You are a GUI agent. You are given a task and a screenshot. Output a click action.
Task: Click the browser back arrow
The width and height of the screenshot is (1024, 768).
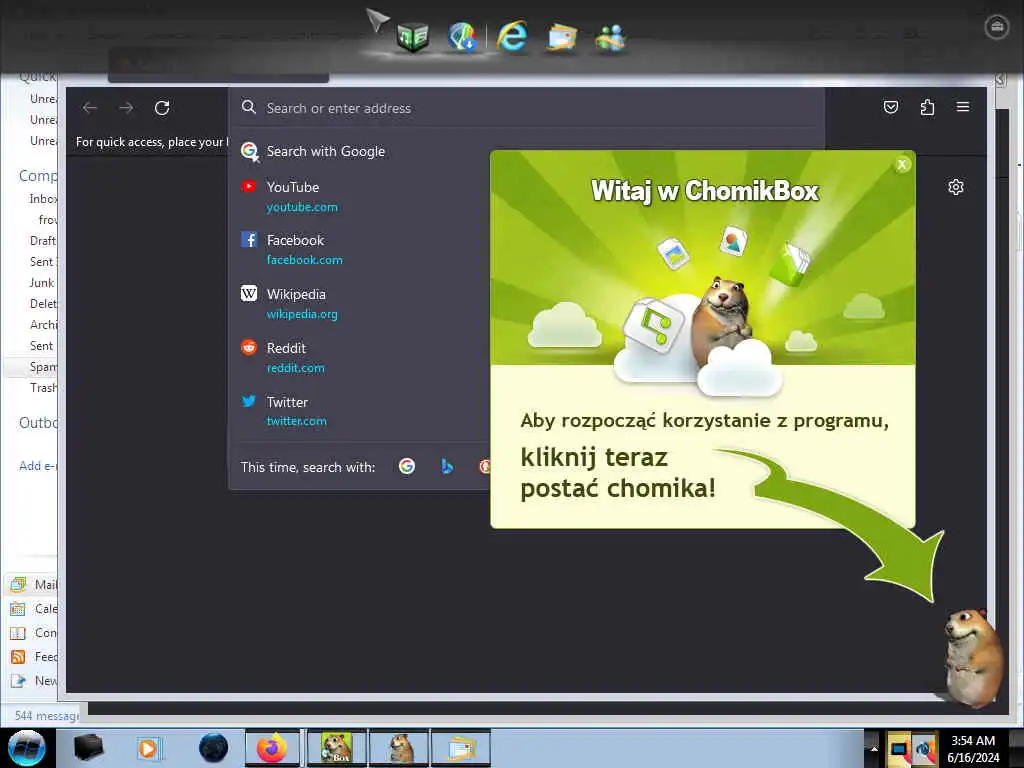(x=90, y=108)
